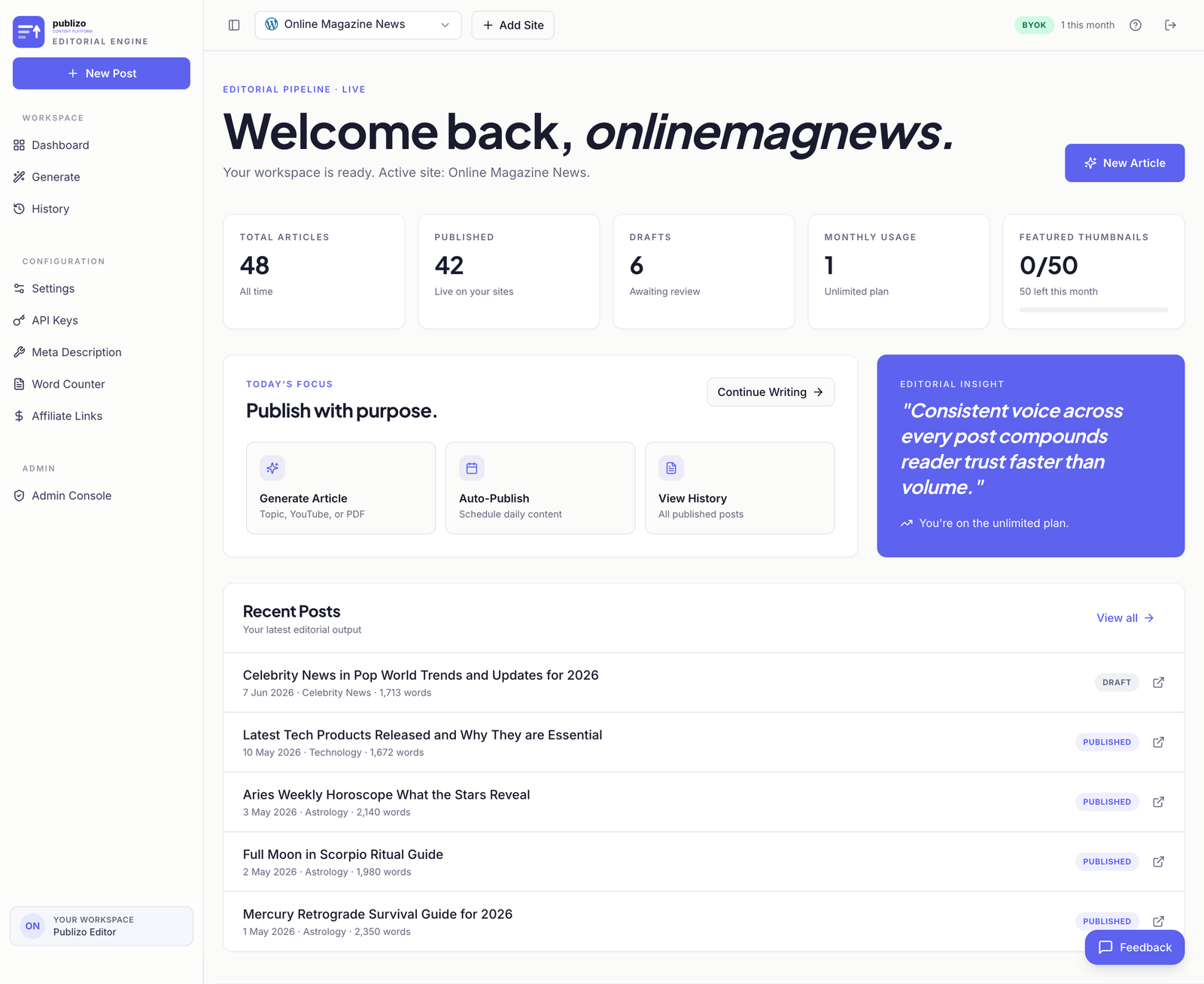
Task: Click the DRAFT status badge
Action: click(x=1117, y=682)
